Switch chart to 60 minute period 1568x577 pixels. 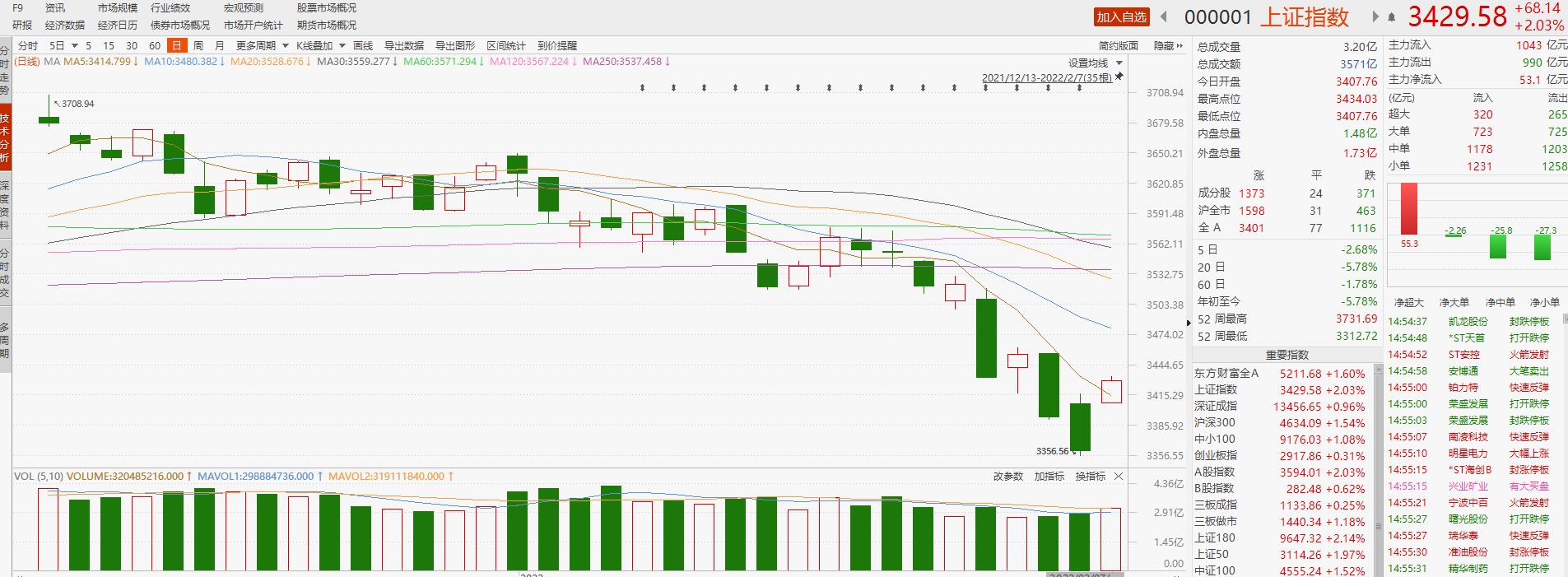[155, 46]
